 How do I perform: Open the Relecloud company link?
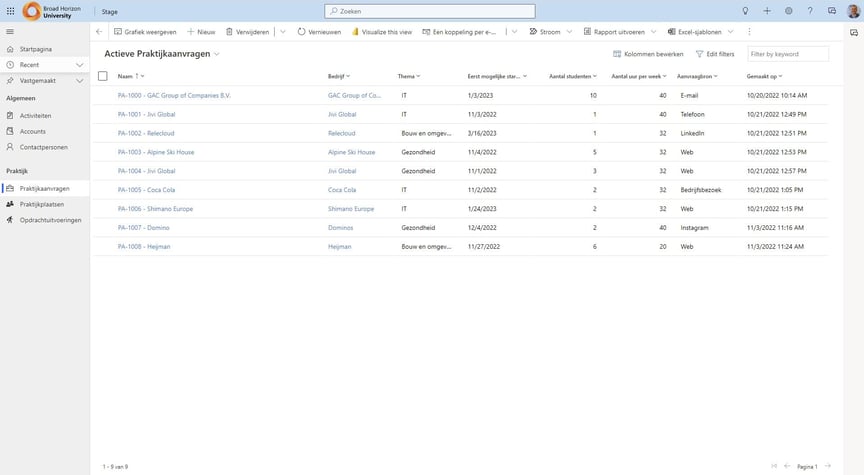coord(342,133)
